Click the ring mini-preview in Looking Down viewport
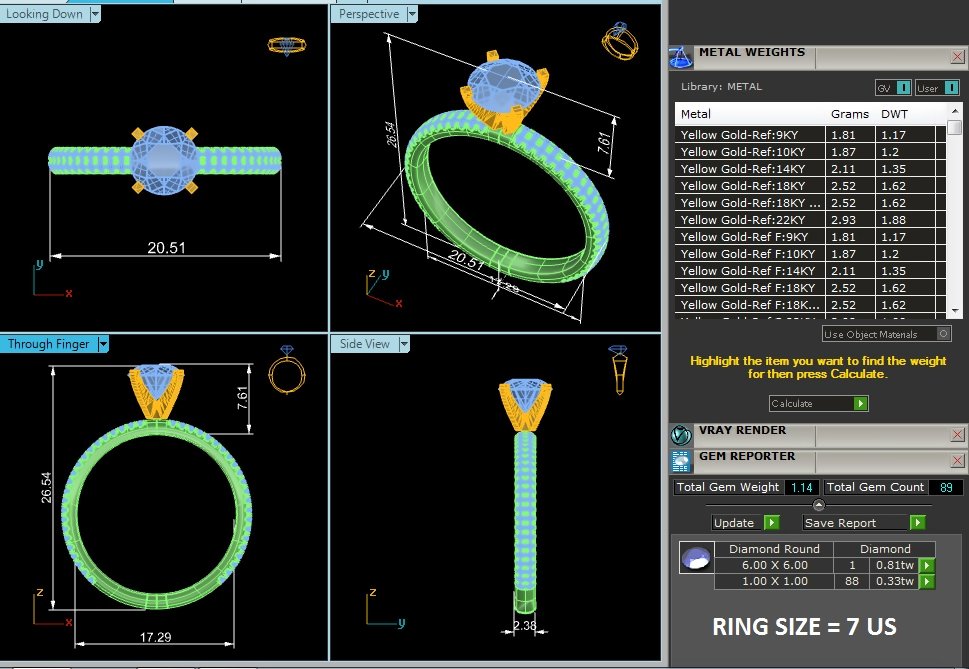This screenshot has width=969, height=669. 287,46
